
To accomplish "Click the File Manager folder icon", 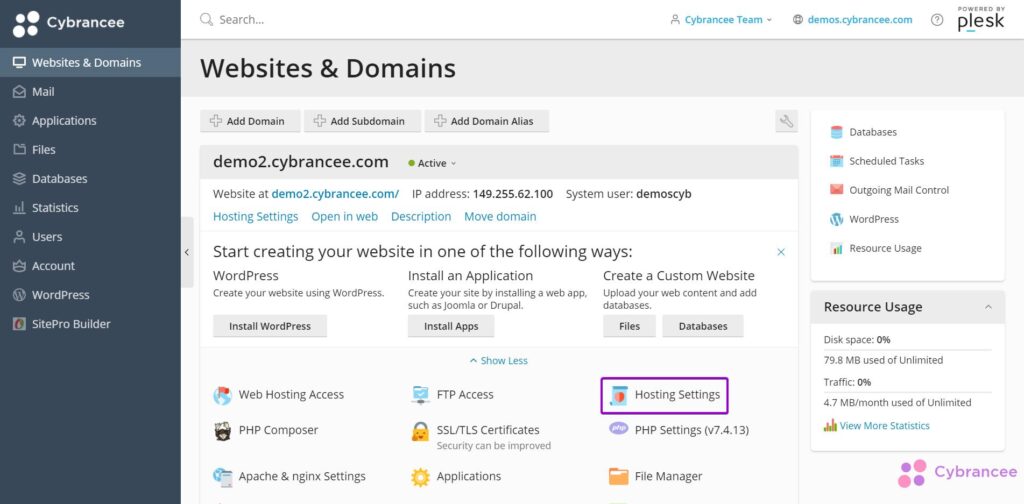I will click(x=618, y=477).
